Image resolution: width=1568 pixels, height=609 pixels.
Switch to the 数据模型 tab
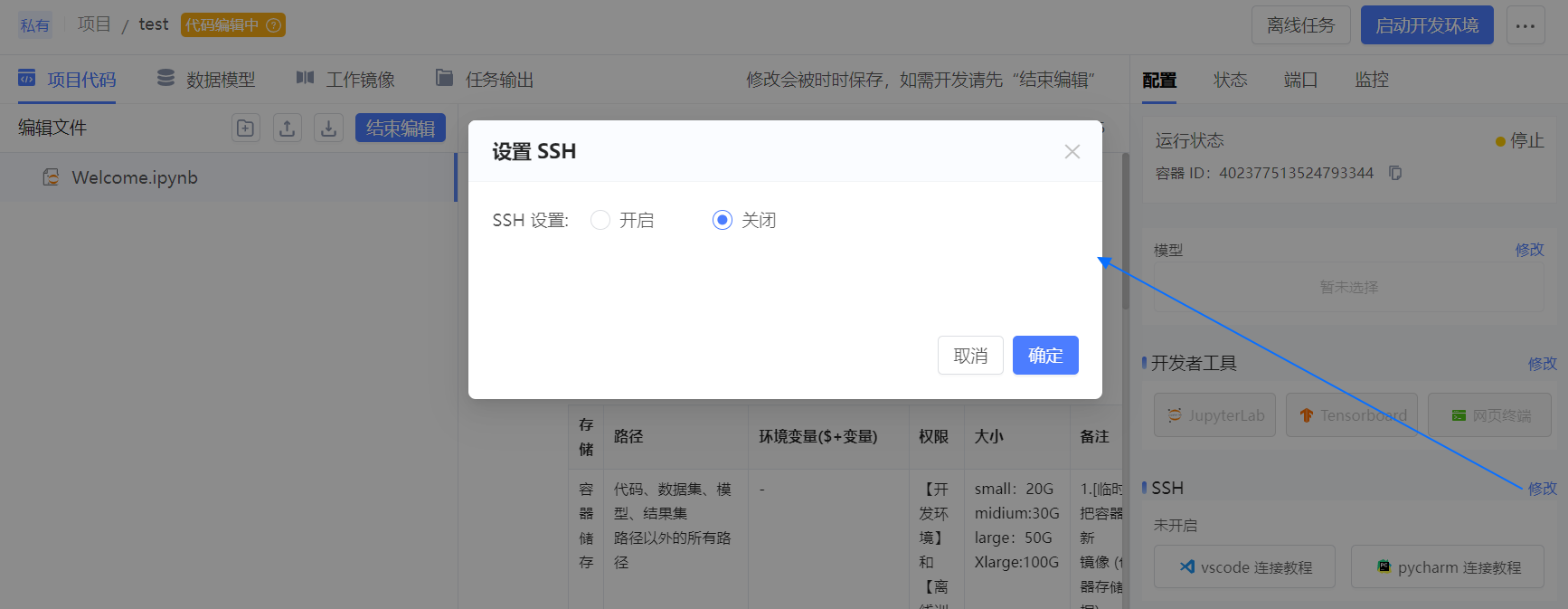tap(206, 80)
